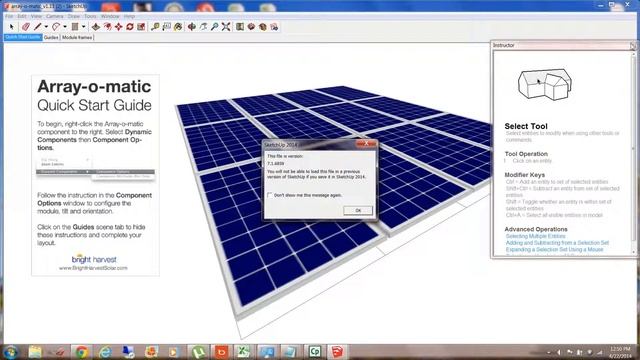Click the Instructor panel vertical scrollbar
The image size is (640, 360).
(633, 153)
